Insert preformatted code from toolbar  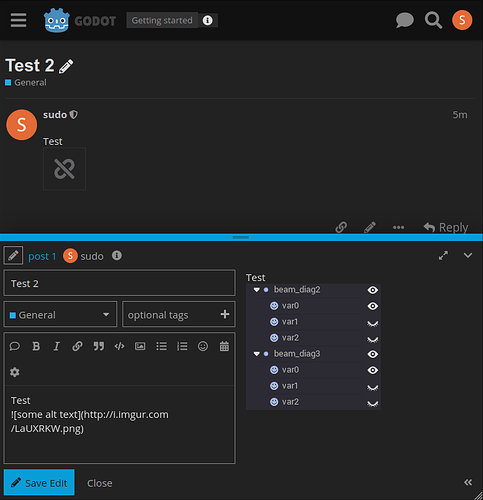[119, 346]
